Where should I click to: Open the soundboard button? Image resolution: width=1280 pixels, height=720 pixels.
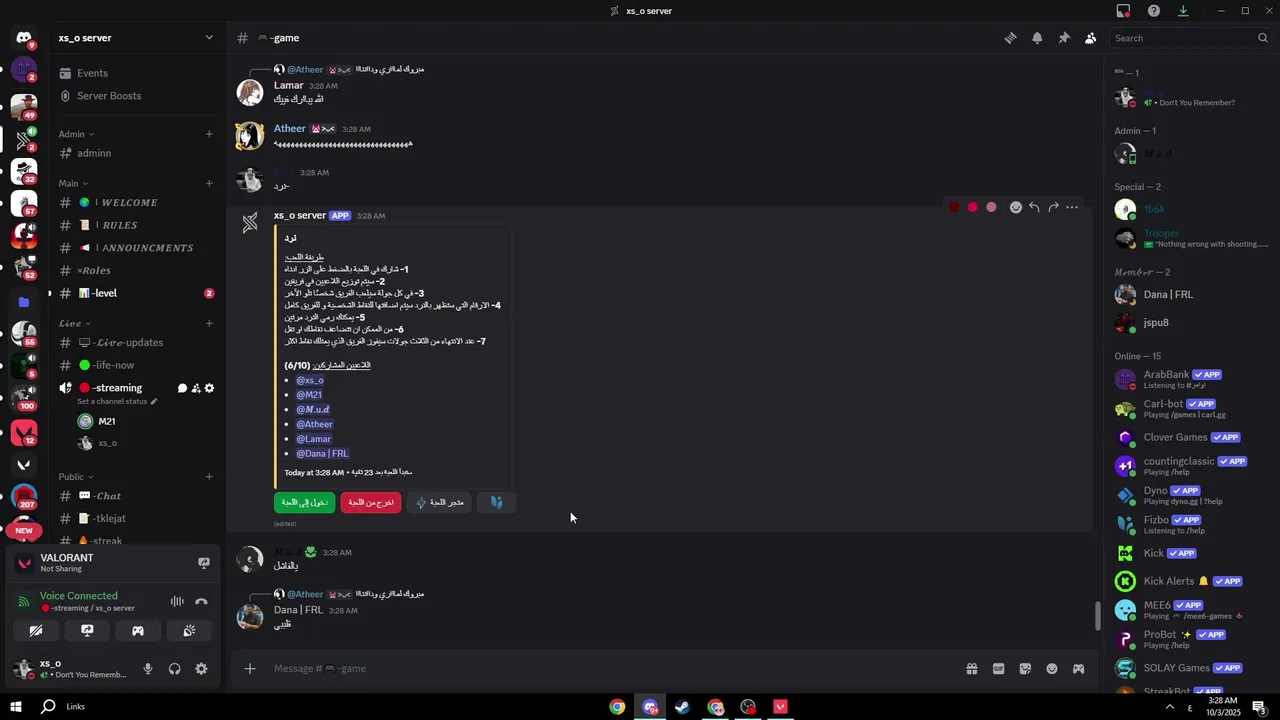(189, 631)
